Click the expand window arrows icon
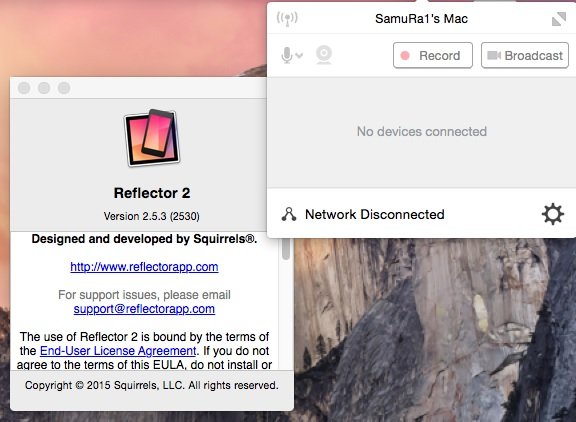Viewport: 576px width, 422px height. pyautogui.click(x=559, y=19)
